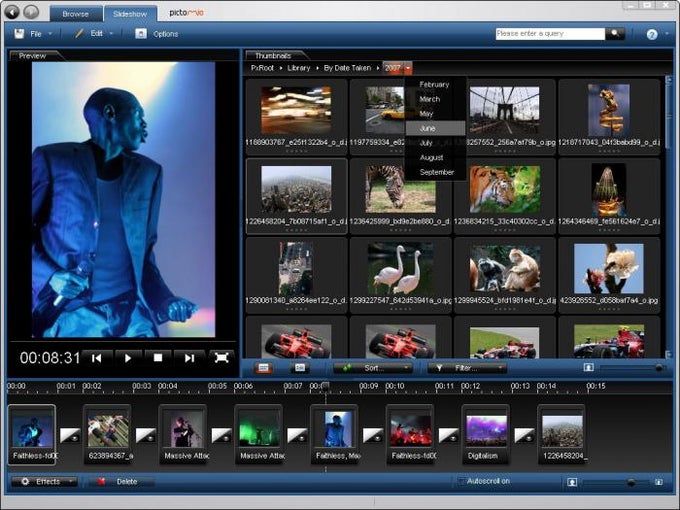680x510 pixels.
Task: Open the Sort dropdown
Action: [373, 368]
